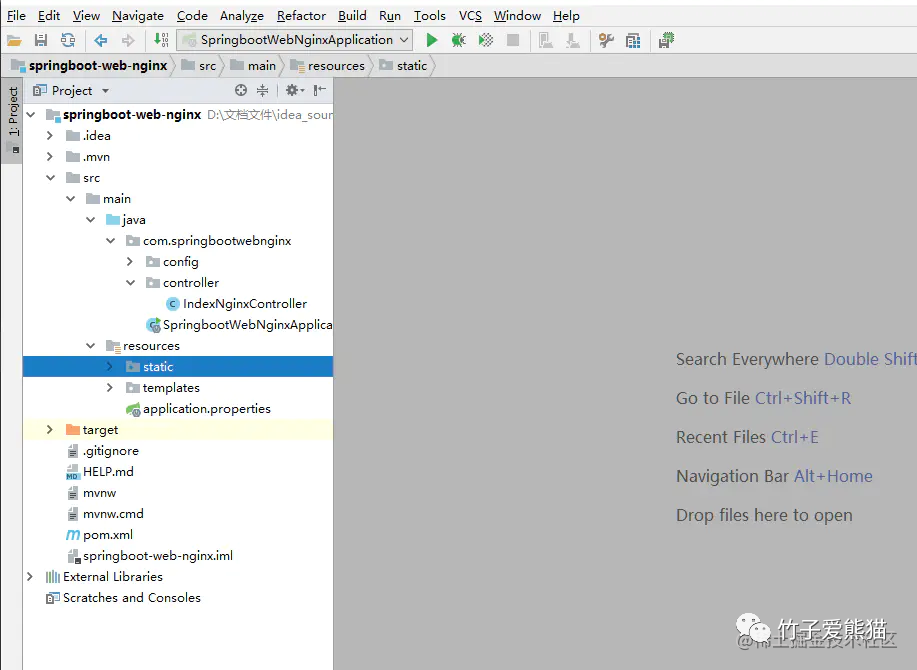The image size is (917, 670).
Task: Collapse the controller package
Action: pyautogui.click(x=130, y=283)
